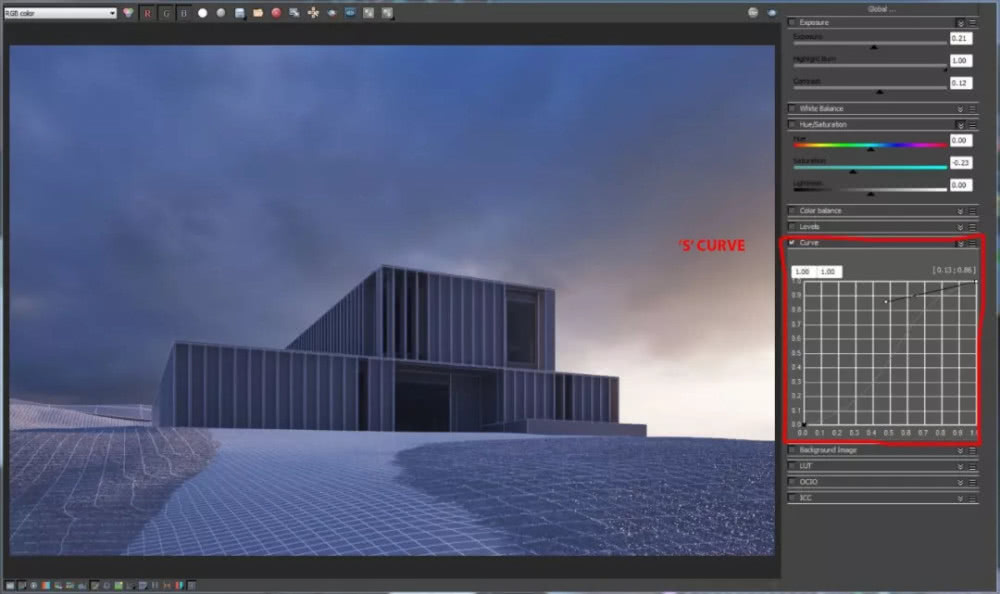Expand the Color balance rollout
Screen dimensions: 1000x594
coord(960,211)
